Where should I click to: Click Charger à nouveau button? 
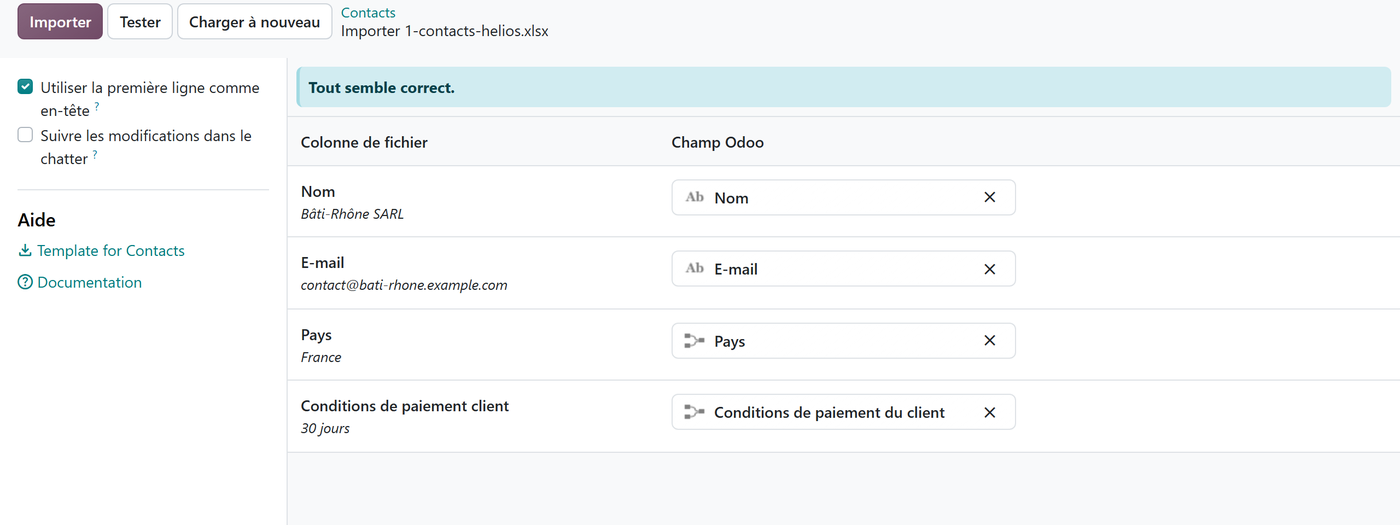point(255,21)
